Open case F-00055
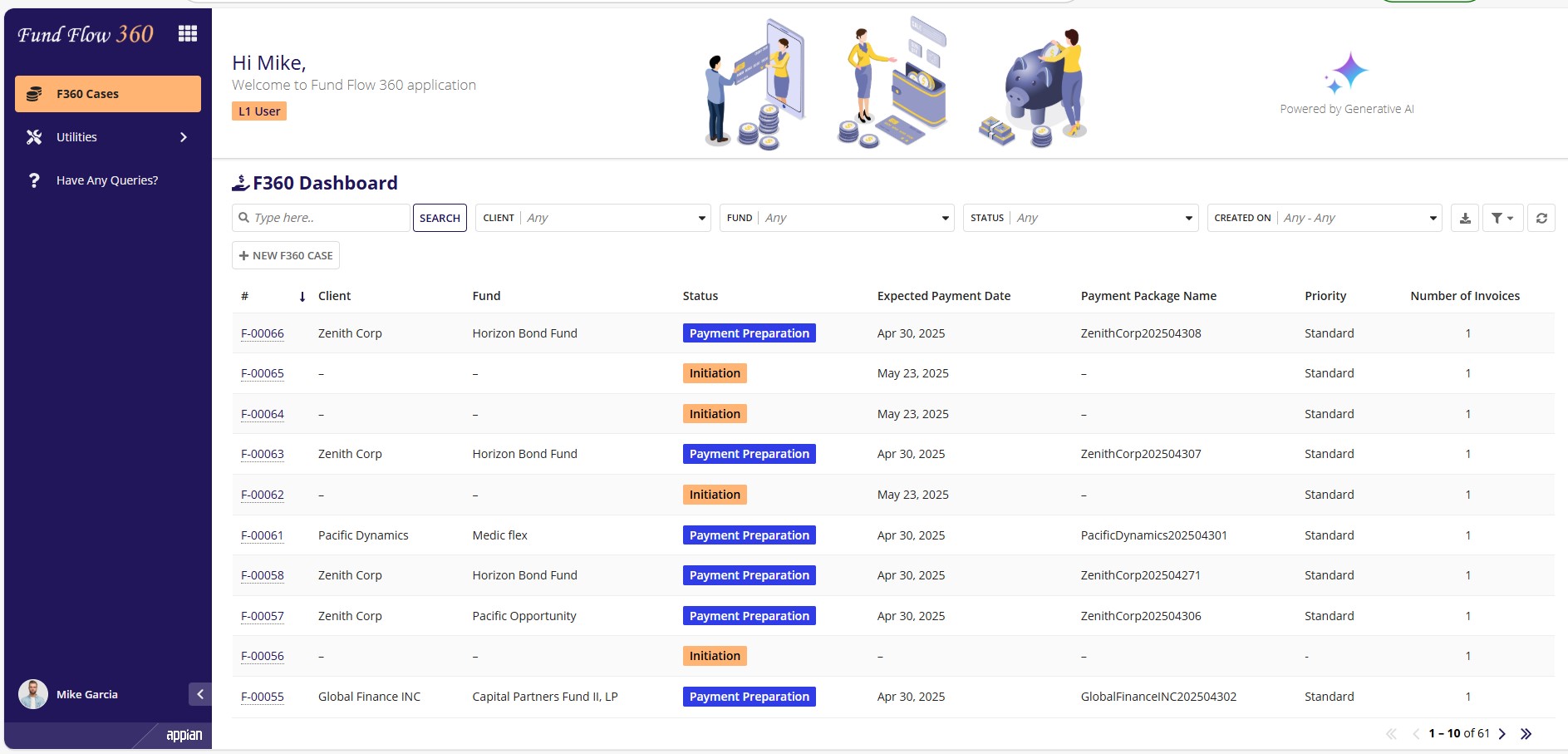Viewport: 1568px width, 754px height. click(x=263, y=697)
